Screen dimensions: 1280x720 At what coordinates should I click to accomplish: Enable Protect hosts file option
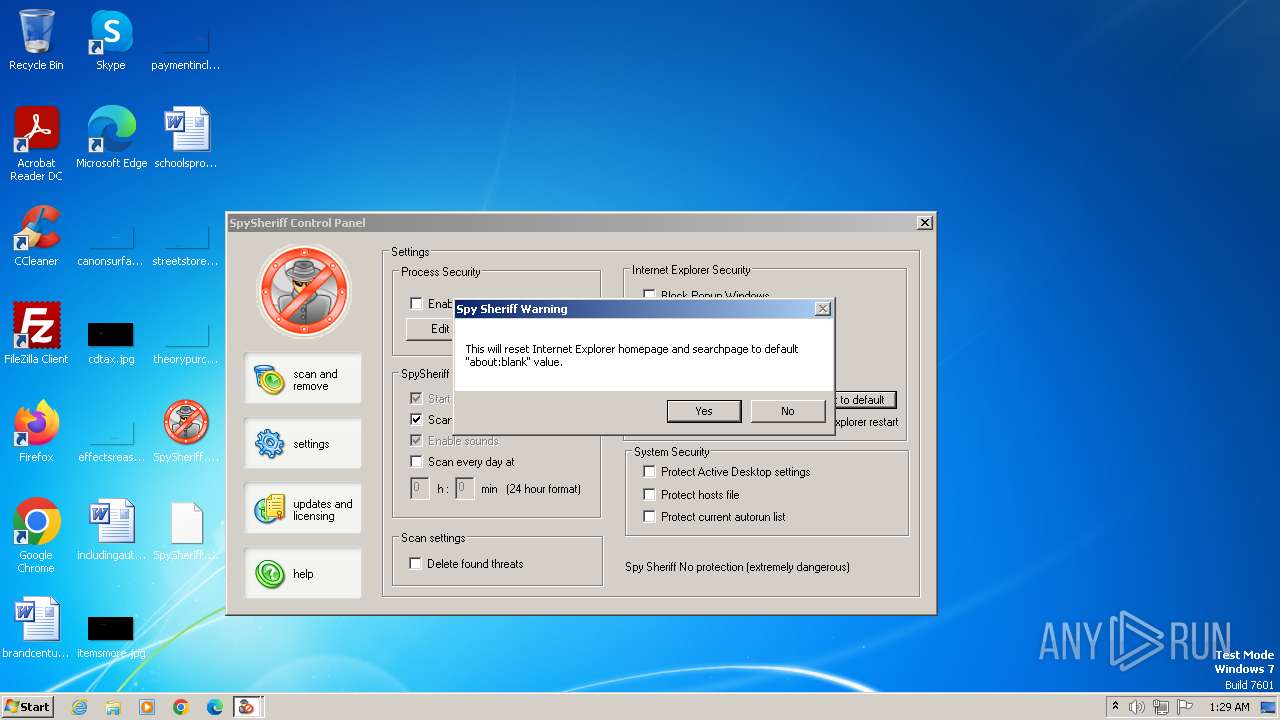pos(650,495)
